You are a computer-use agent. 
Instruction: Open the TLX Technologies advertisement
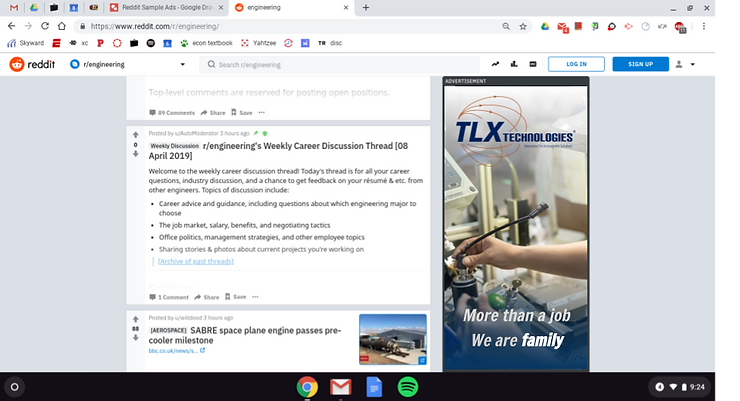pyautogui.click(x=516, y=228)
